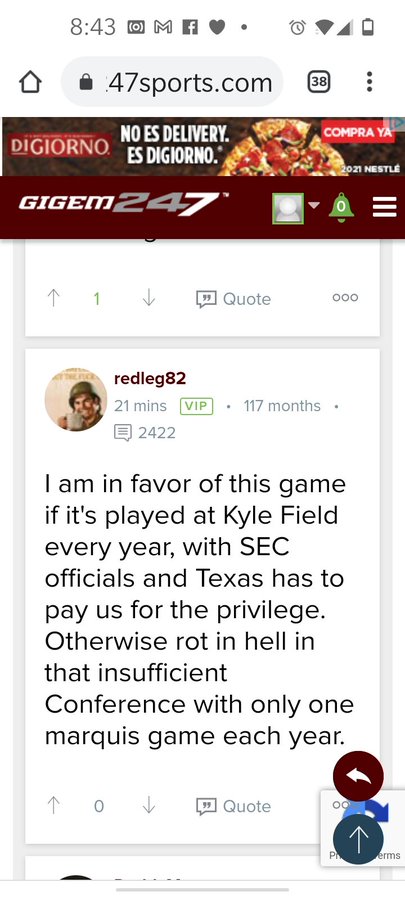View redleg82's profile avatar image
405x900 pixels.
pos(76,400)
